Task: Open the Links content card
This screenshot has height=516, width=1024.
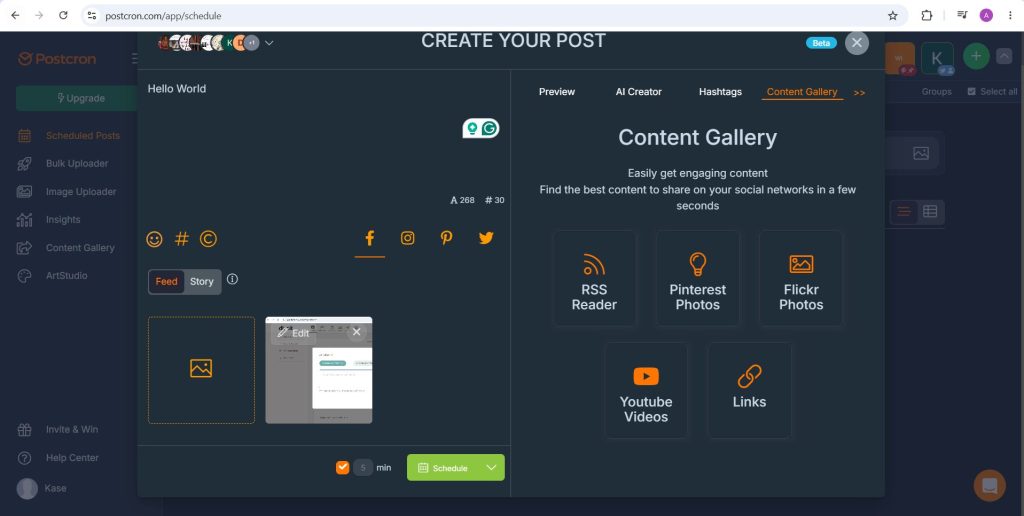Action: coord(749,391)
